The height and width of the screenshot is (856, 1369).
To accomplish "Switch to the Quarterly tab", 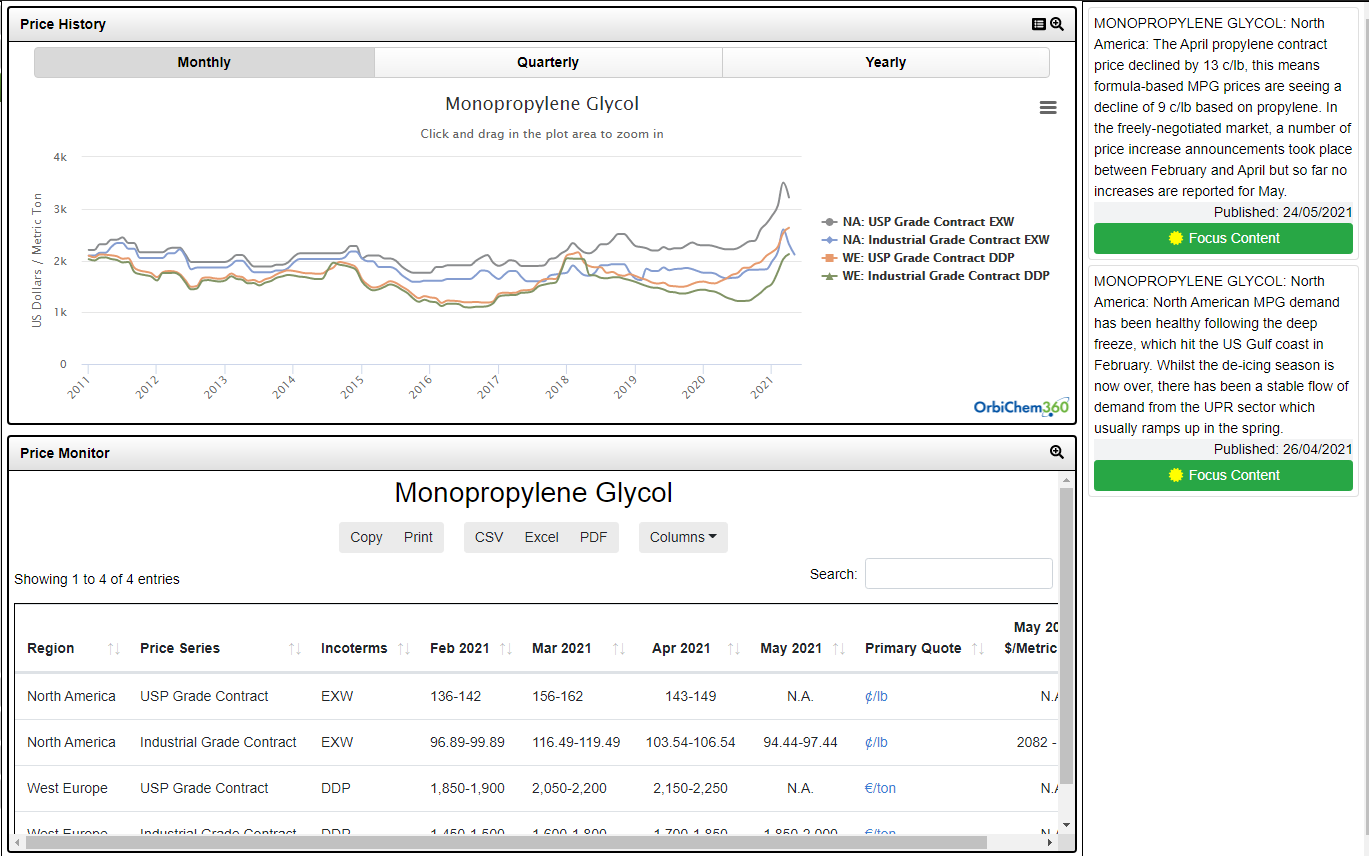I will (548, 62).
